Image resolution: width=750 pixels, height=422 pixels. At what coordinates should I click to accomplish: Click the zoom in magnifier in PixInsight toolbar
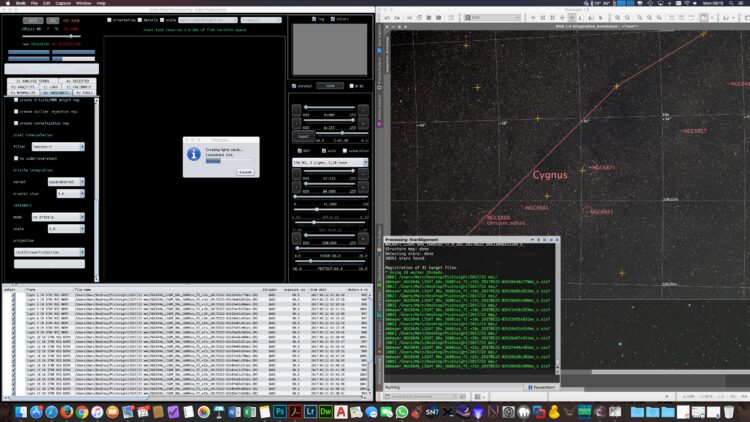click(x=618, y=18)
